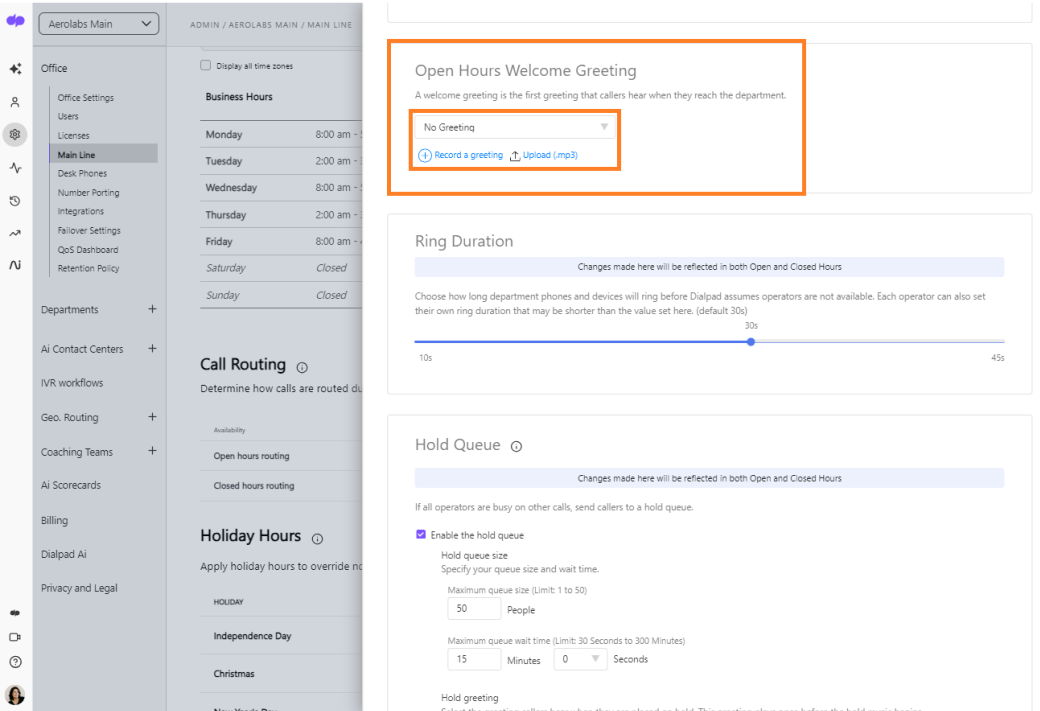Screen dimensions: 1040x711
Task: Click the help question mark icon
Action: (15, 662)
